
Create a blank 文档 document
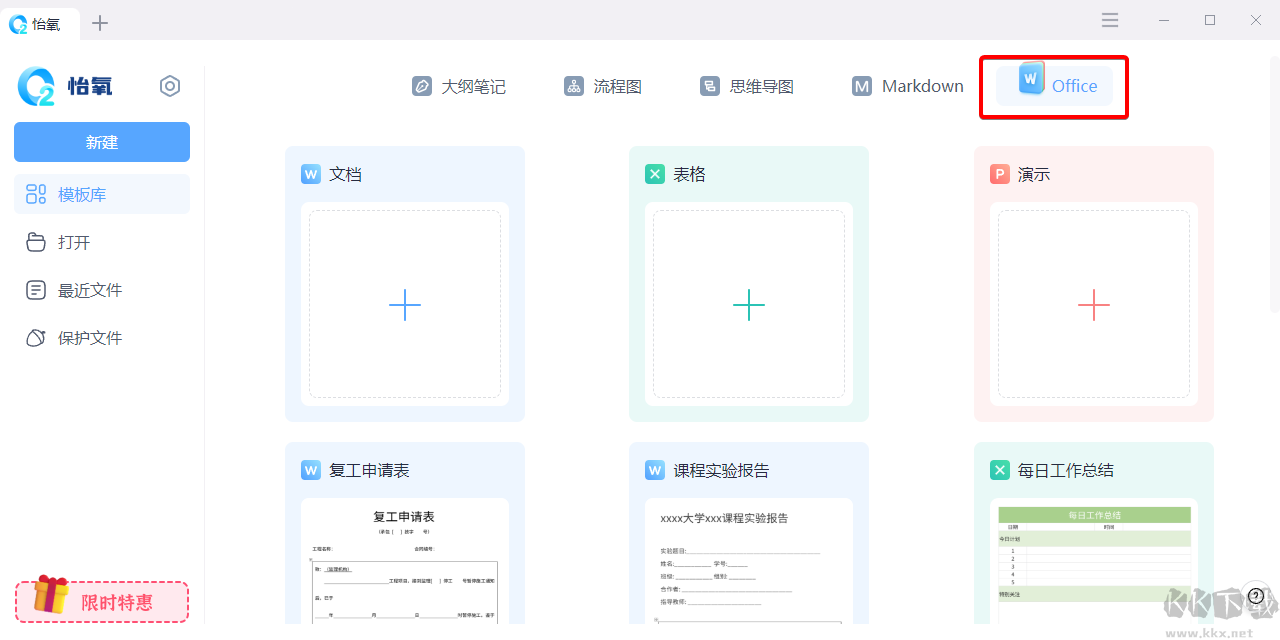point(404,304)
